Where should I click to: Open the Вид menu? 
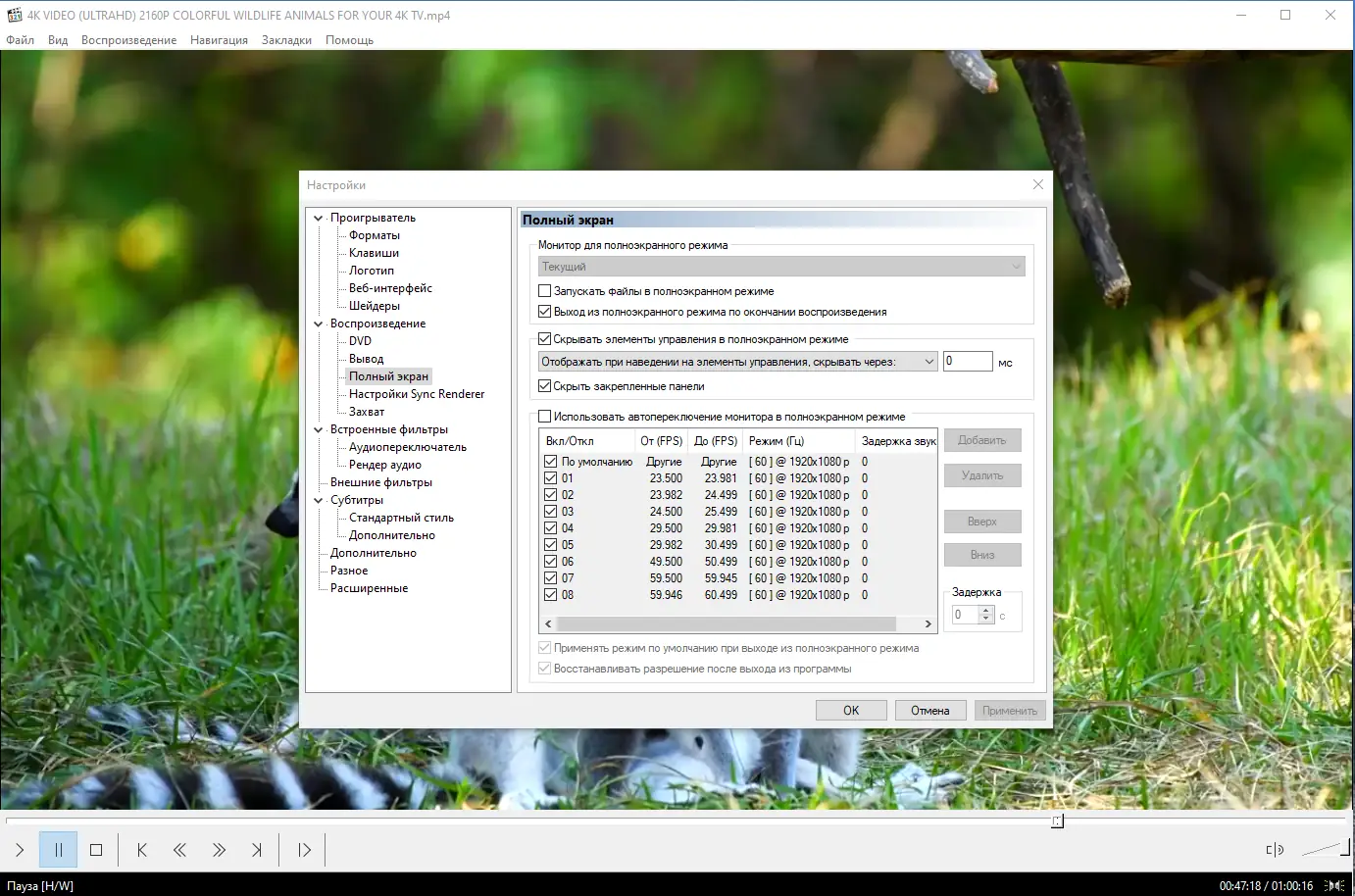(58, 40)
